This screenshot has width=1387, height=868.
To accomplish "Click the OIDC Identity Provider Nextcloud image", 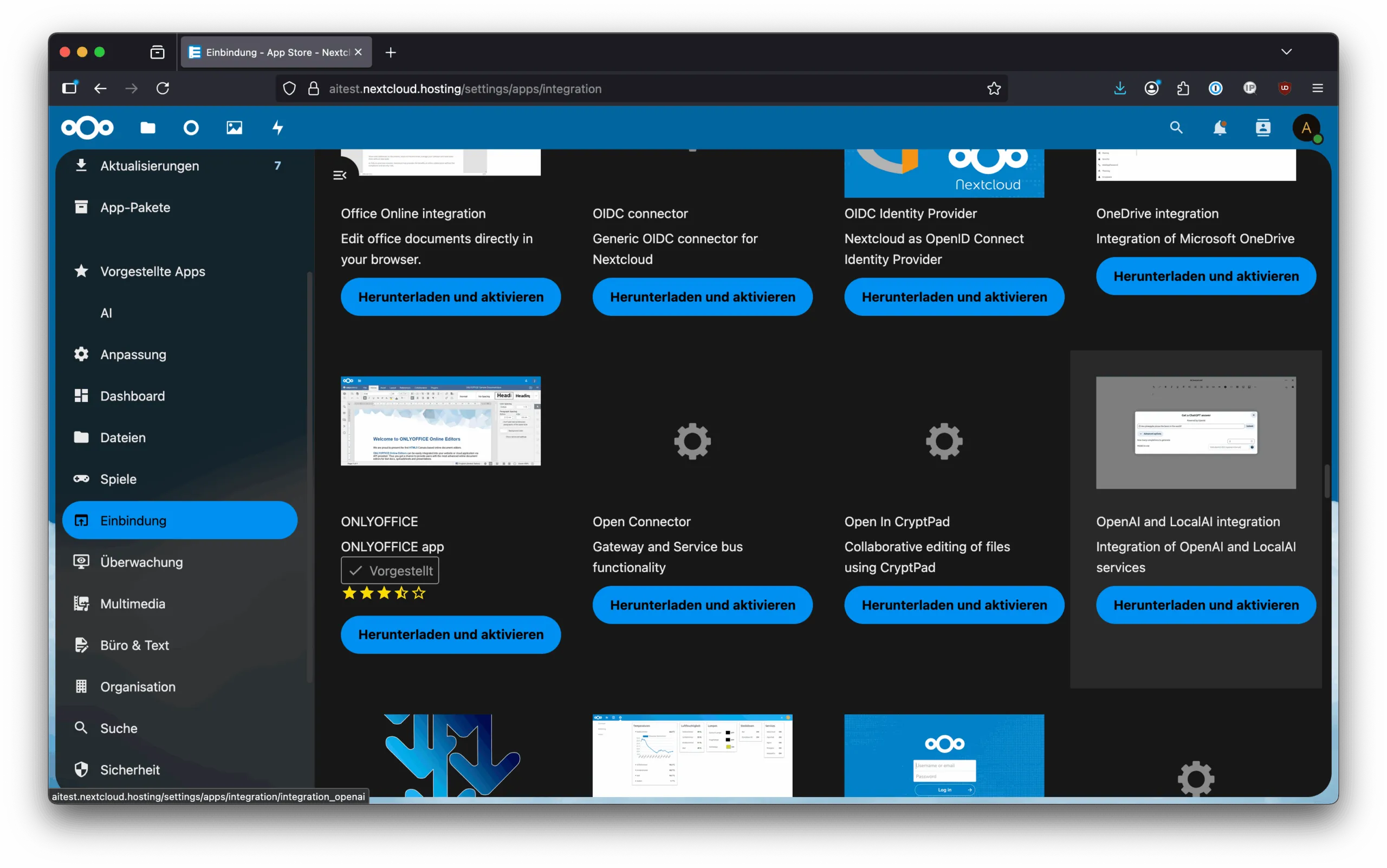I will (944, 173).
